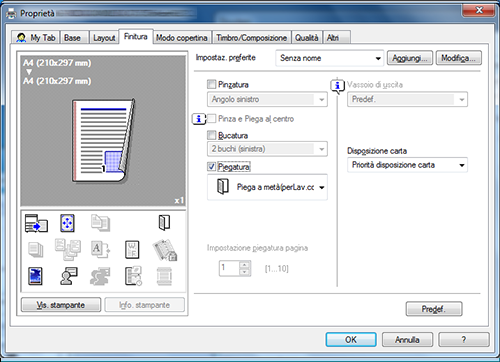This screenshot has width=500, height=362.
Task: Increase piegatura pagina value with up arrow
Action: [x=245, y=265]
